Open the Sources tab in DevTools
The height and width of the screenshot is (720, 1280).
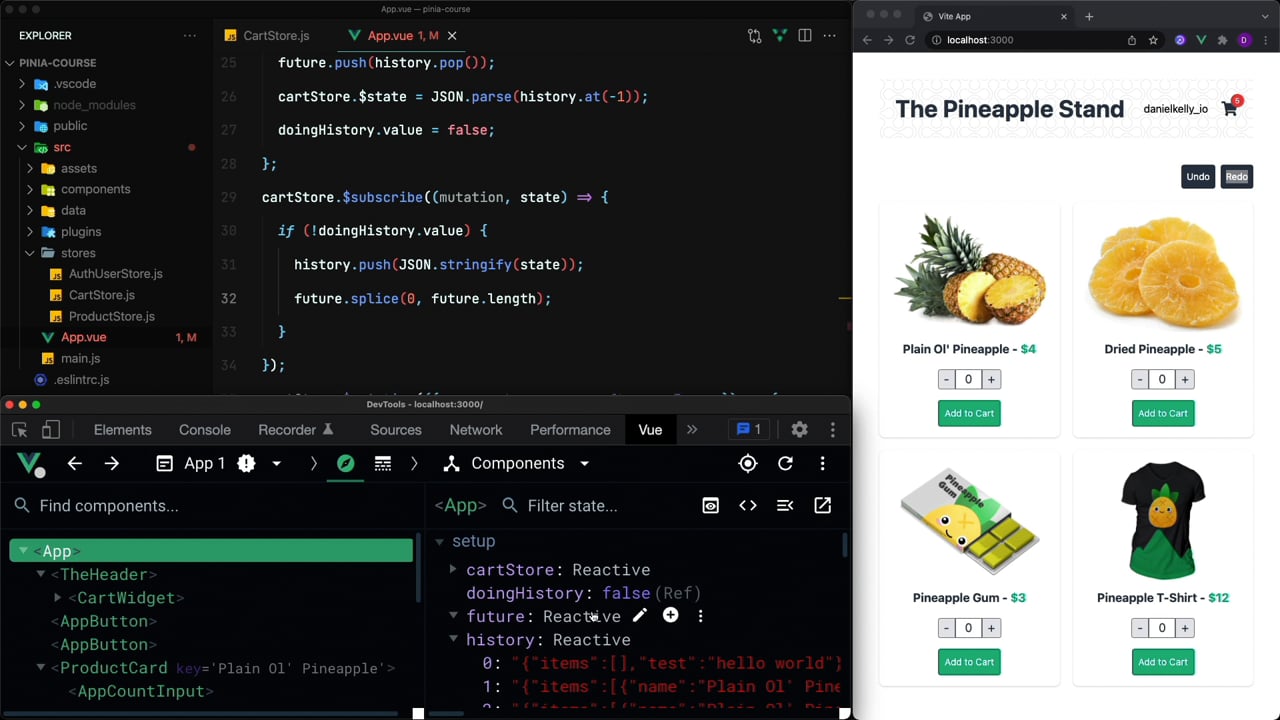coord(396,430)
